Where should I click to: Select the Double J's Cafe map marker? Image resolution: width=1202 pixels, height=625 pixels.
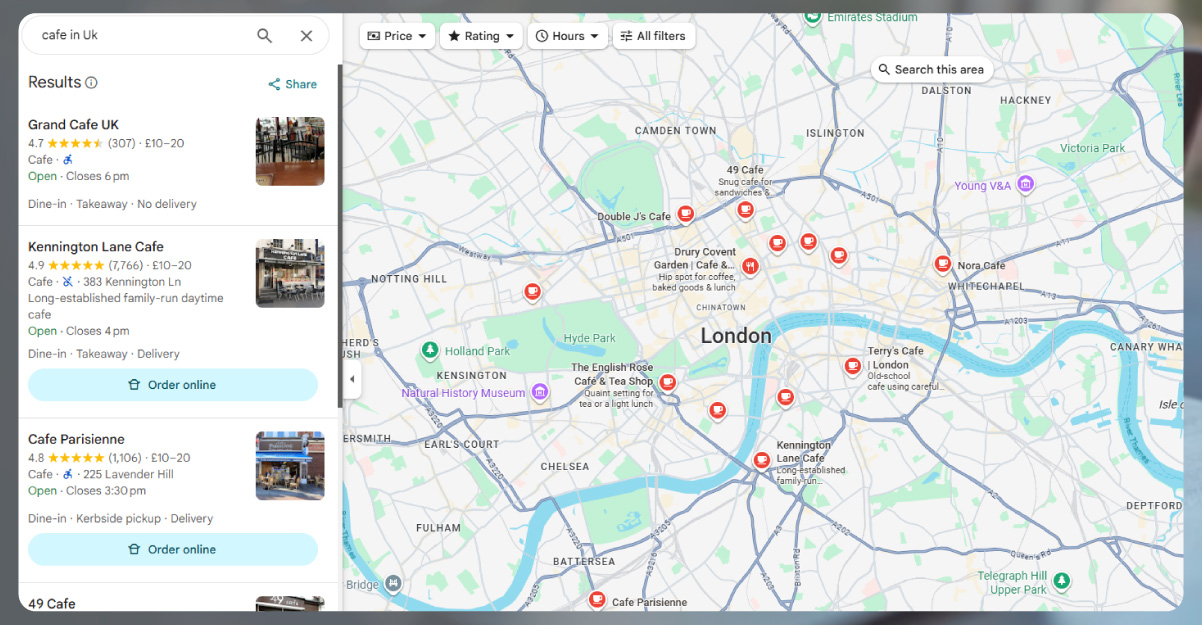[x=685, y=213]
